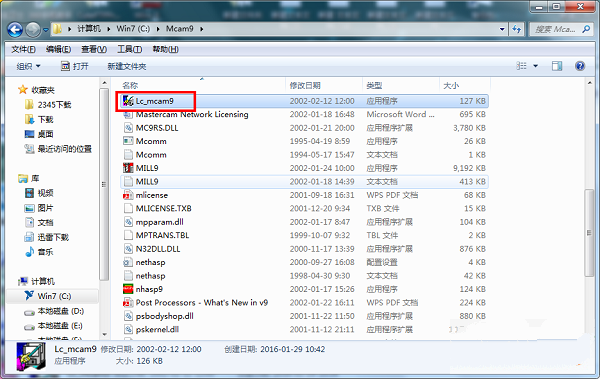600x379 pixels.
Task: Select 收藏夹 in navigation pane
Action: [43, 90]
